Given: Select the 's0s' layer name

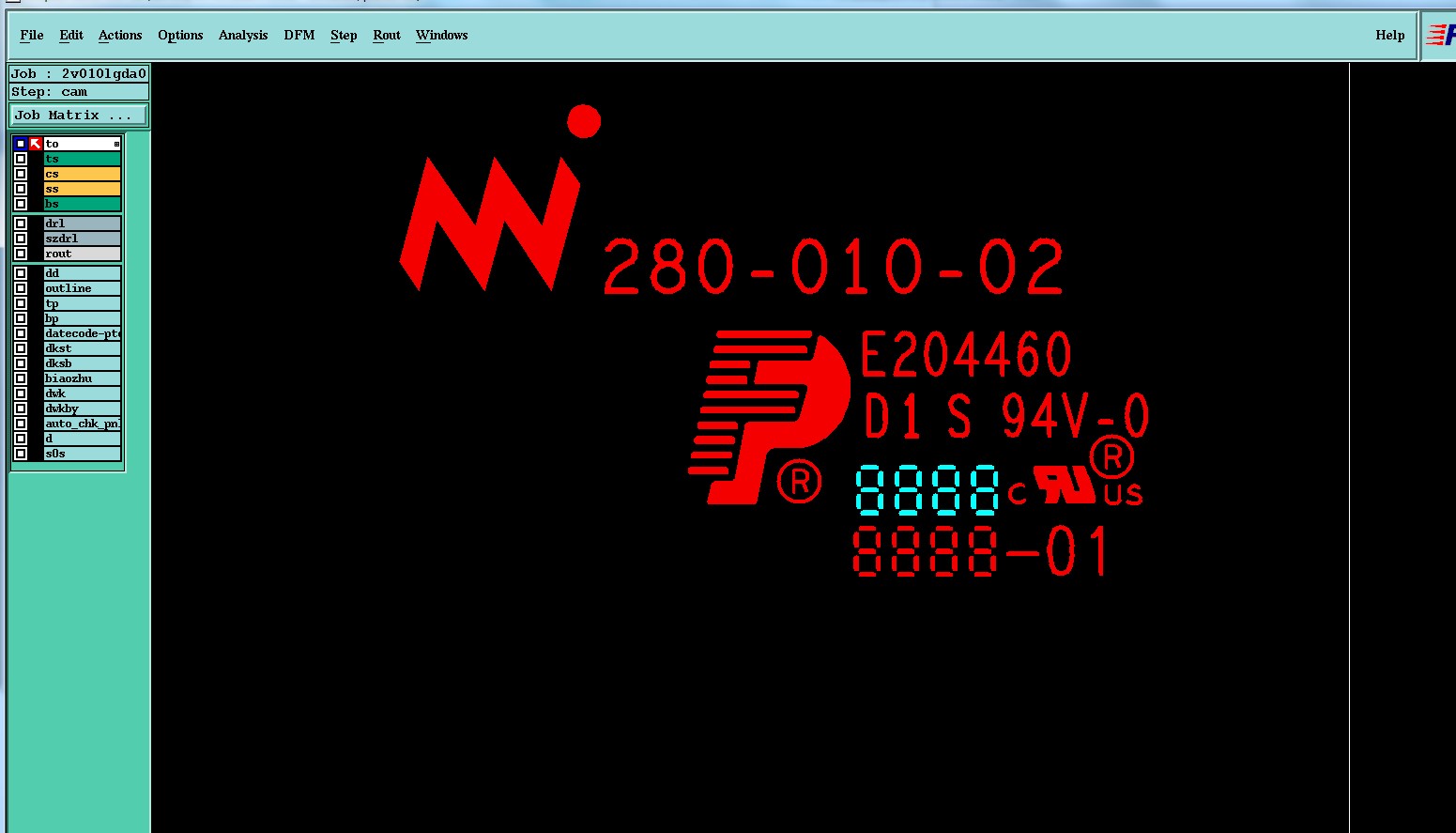Looking at the screenshot, I should [x=83, y=454].
